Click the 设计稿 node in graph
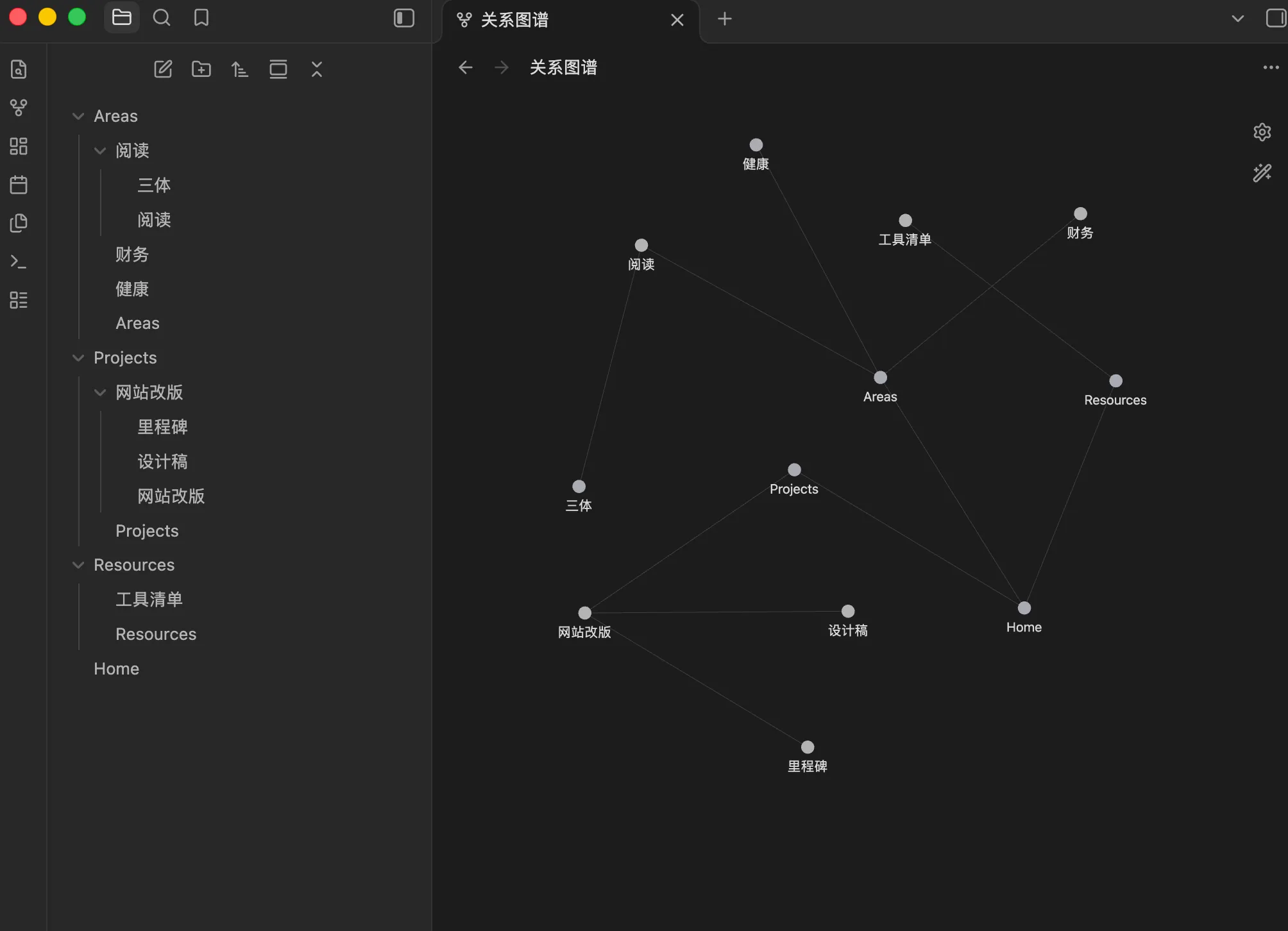 [848, 611]
